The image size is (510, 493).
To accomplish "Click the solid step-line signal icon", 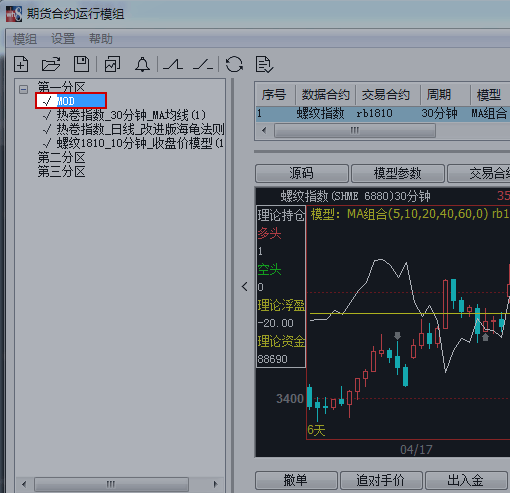I will [x=173, y=64].
